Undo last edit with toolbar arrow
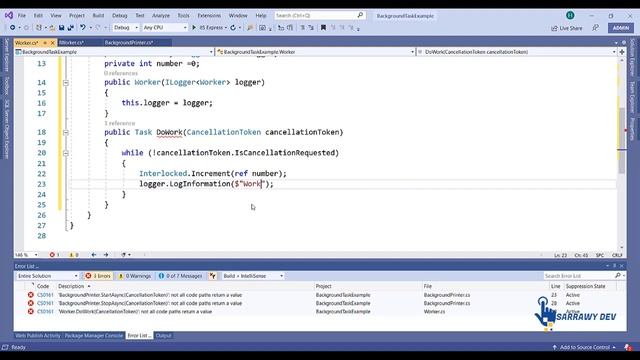This screenshot has width=640, height=360. tap(83, 28)
